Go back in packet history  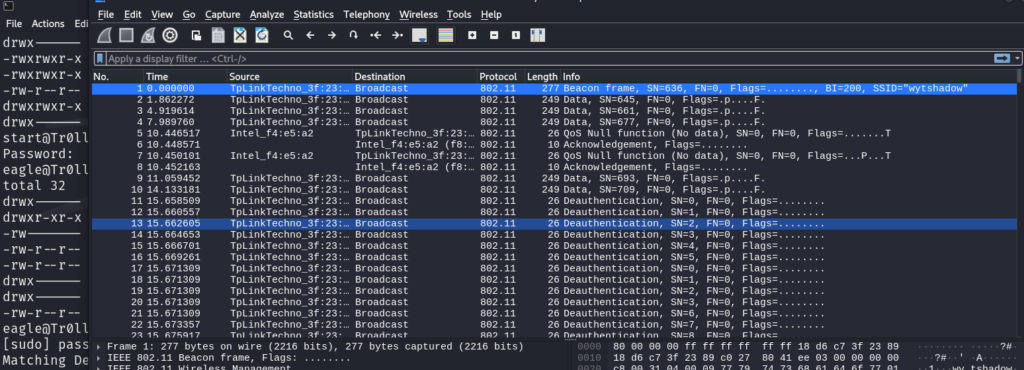tap(310, 35)
